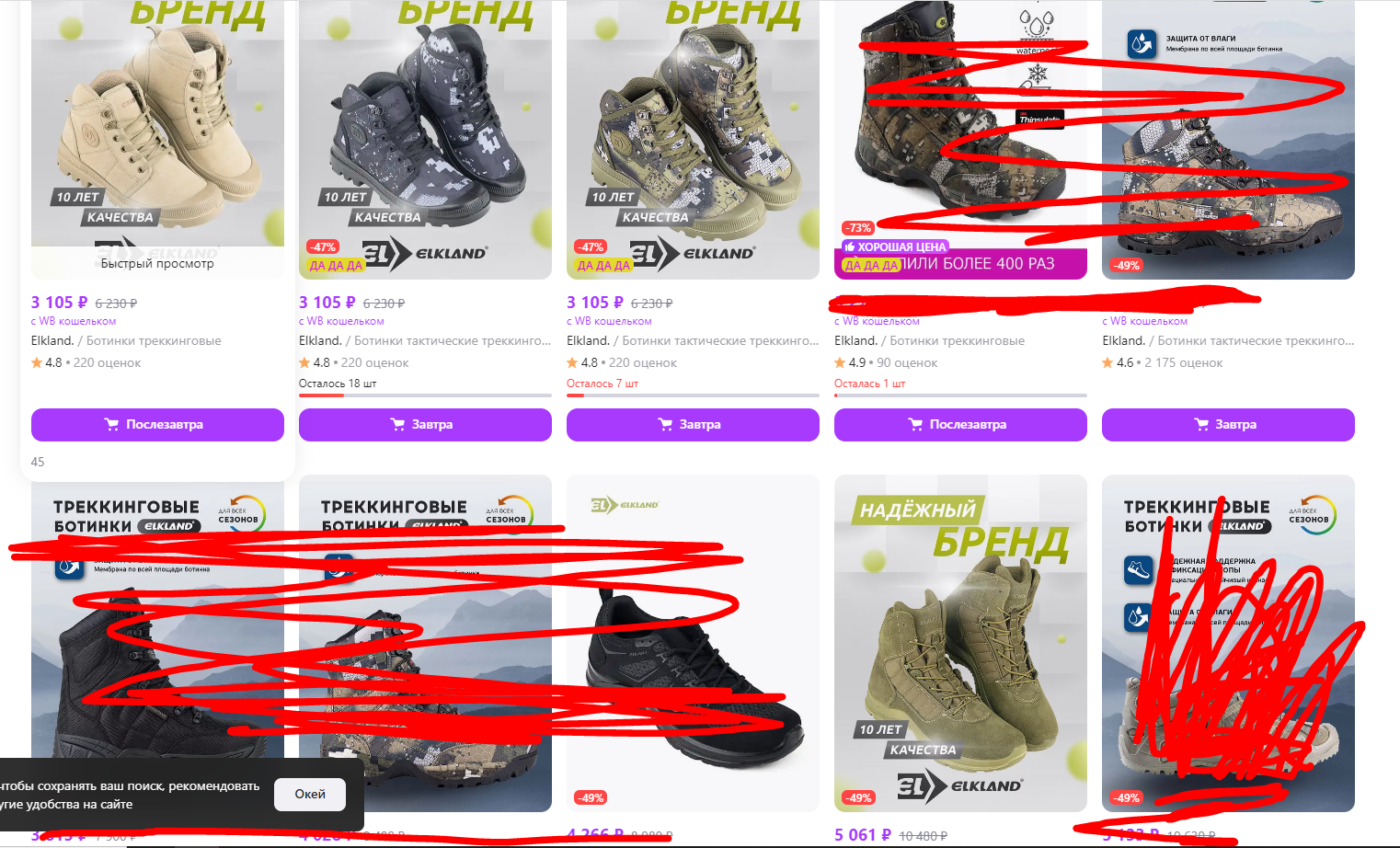Click the Осталось 18 шт stock progress bar
The width and height of the screenshot is (1400, 848).
tap(425, 395)
